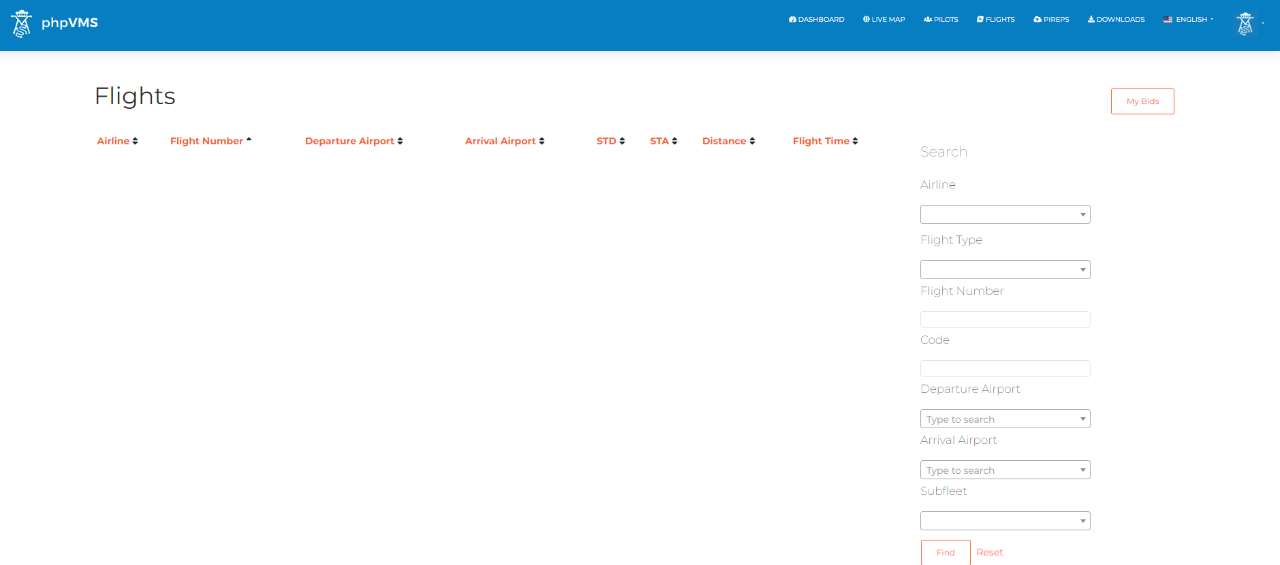Open the user avatar menu
Viewport: 1280px width, 565px height.
pyautogui.click(x=1245, y=24)
